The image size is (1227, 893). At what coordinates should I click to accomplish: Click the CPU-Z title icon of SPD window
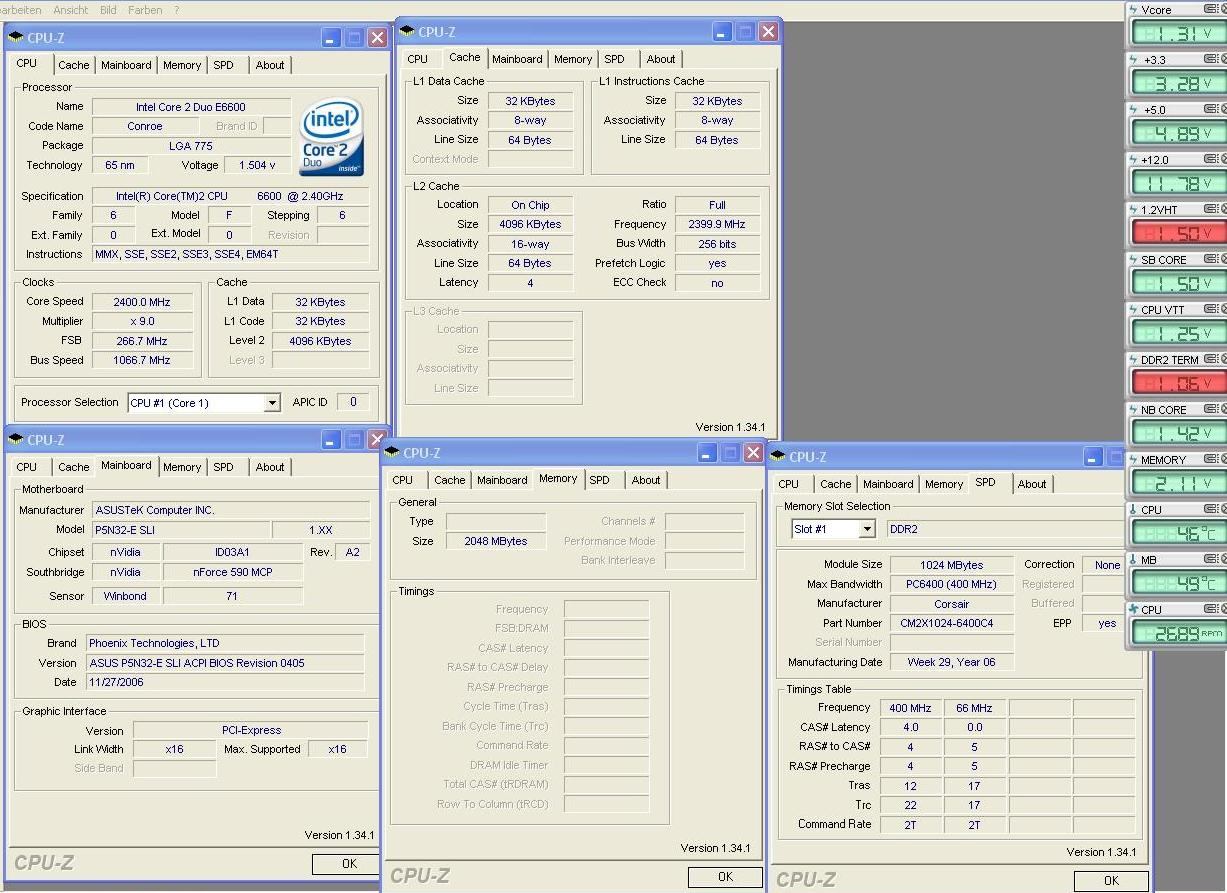779,457
